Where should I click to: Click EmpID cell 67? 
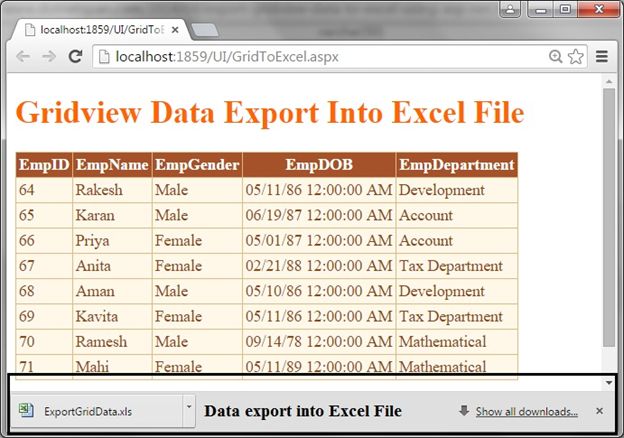[44, 266]
